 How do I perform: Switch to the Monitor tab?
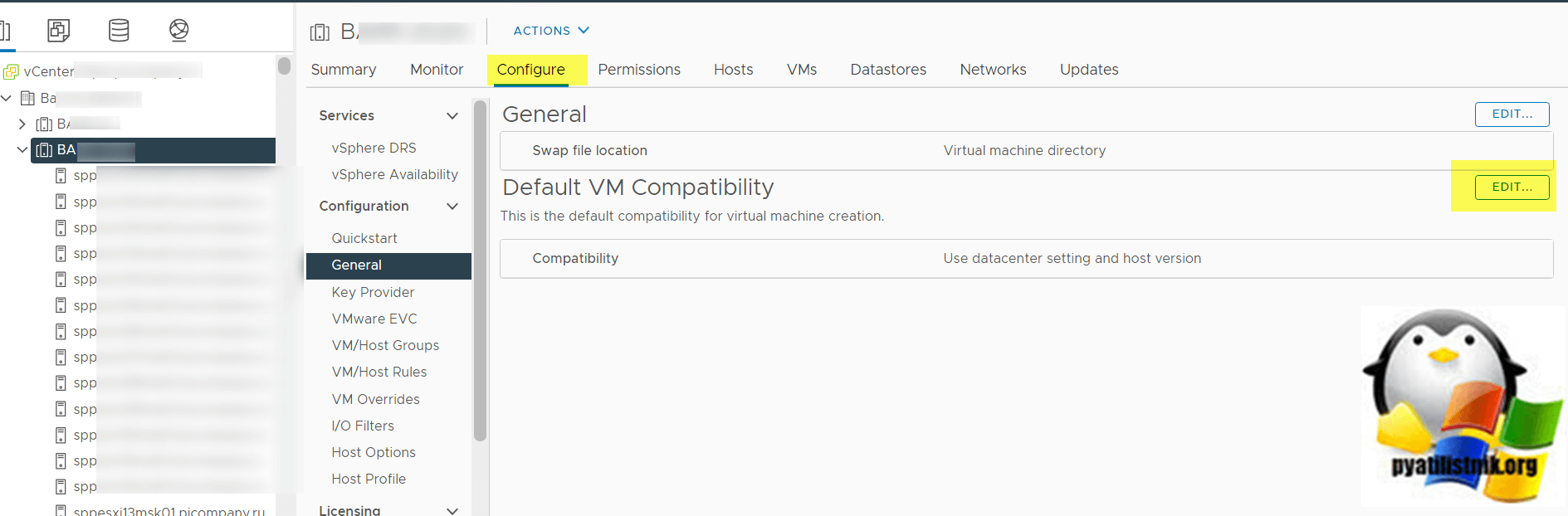[x=437, y=70]
